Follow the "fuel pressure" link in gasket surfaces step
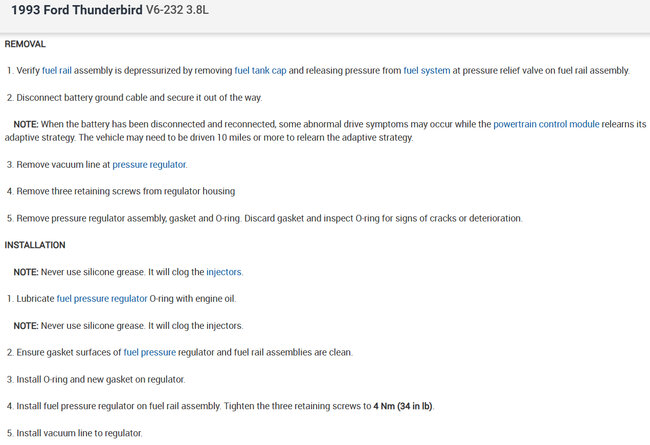 (x=149, y=352)
